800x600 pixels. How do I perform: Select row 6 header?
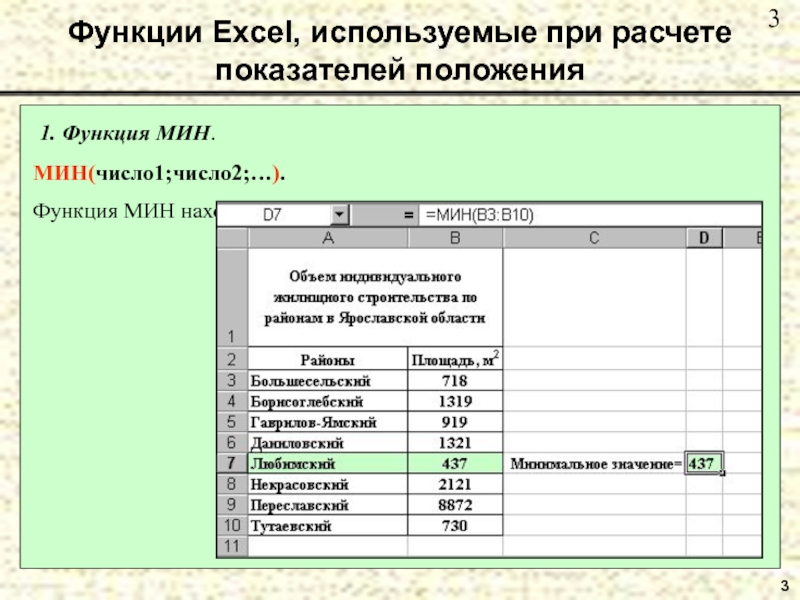232,442
